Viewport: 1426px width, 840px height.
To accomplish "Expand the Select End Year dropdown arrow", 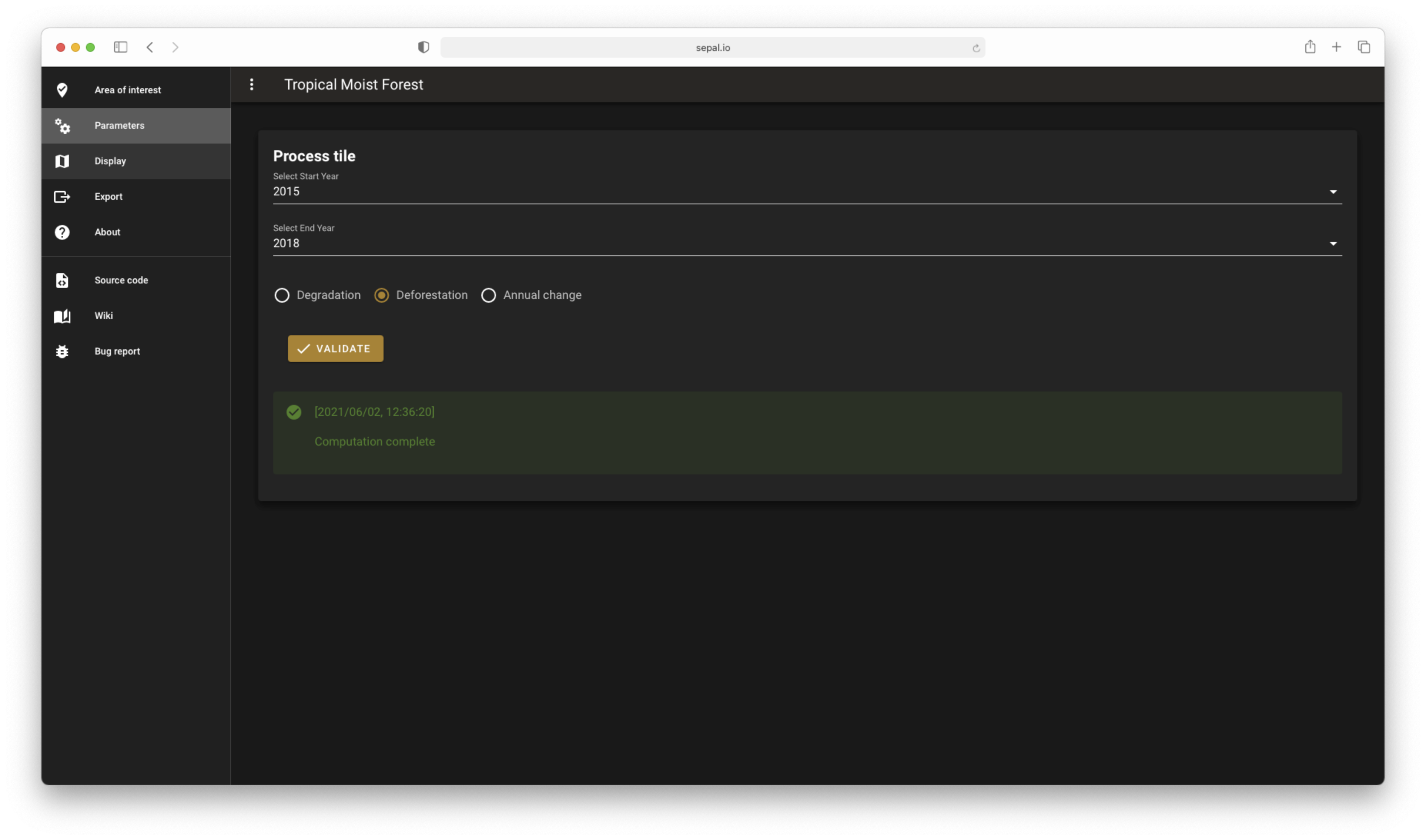I will [x=1333, y=243].
